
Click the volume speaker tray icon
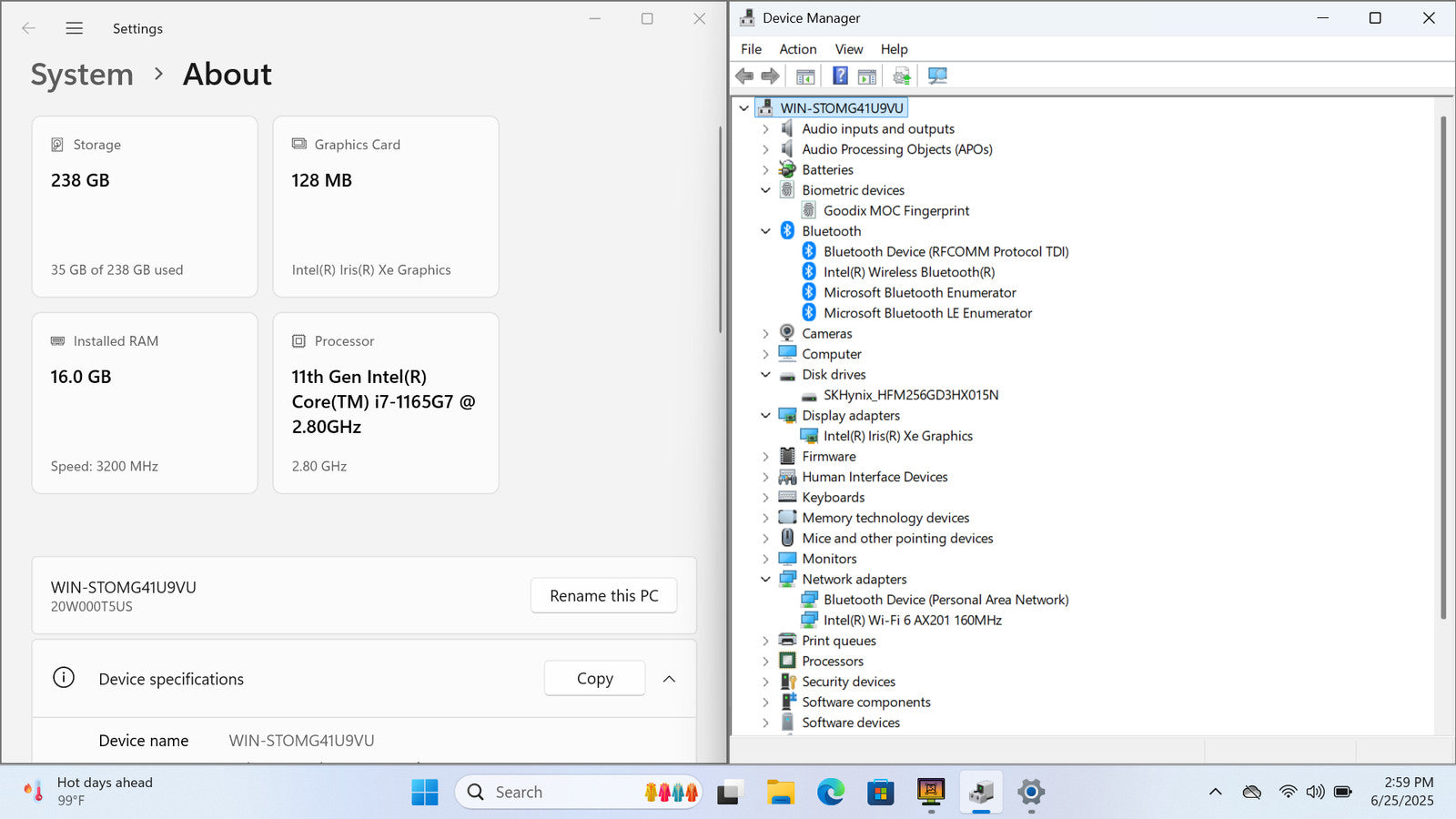click(1315, 792)
